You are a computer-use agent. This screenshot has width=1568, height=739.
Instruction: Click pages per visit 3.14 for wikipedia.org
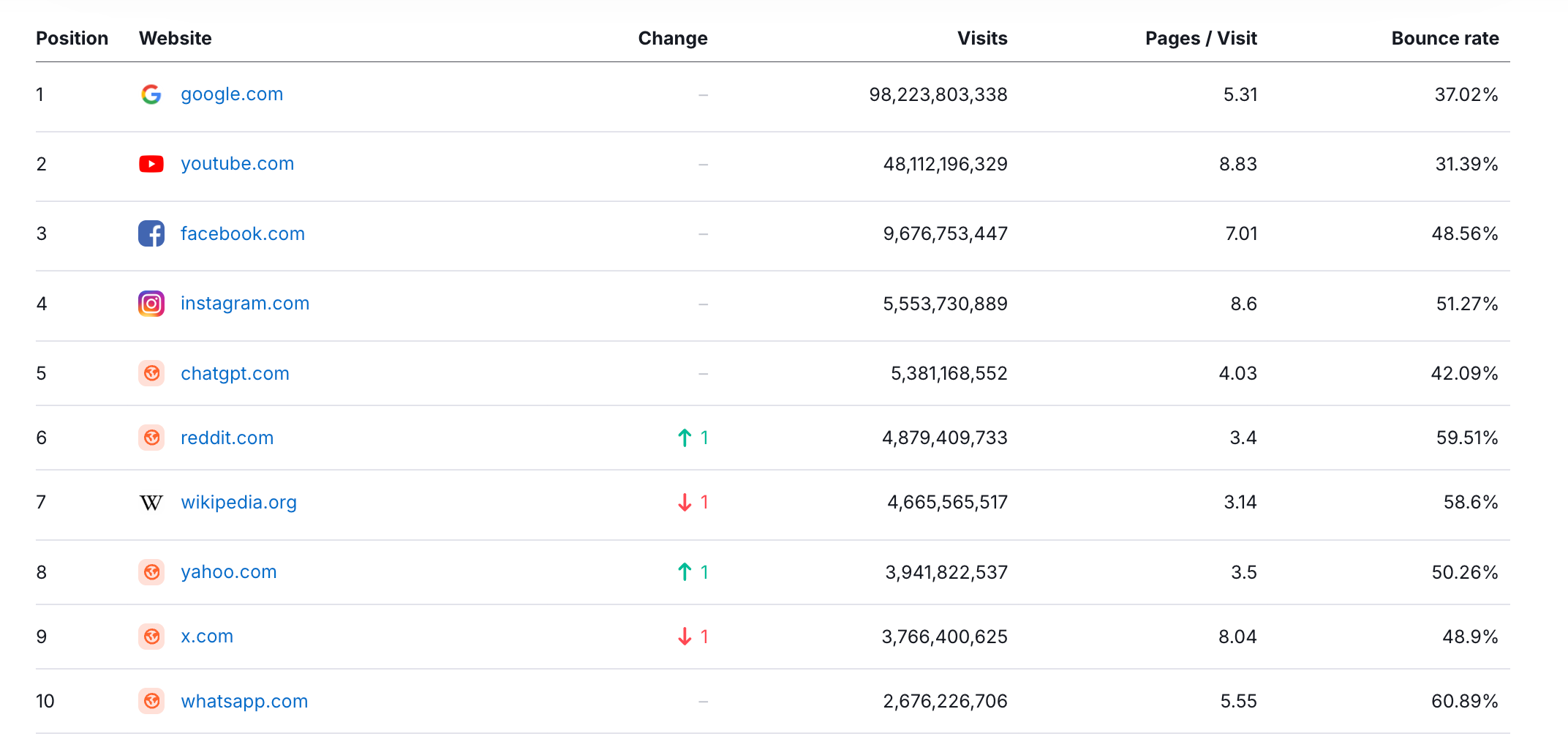tap(1240, 502)
